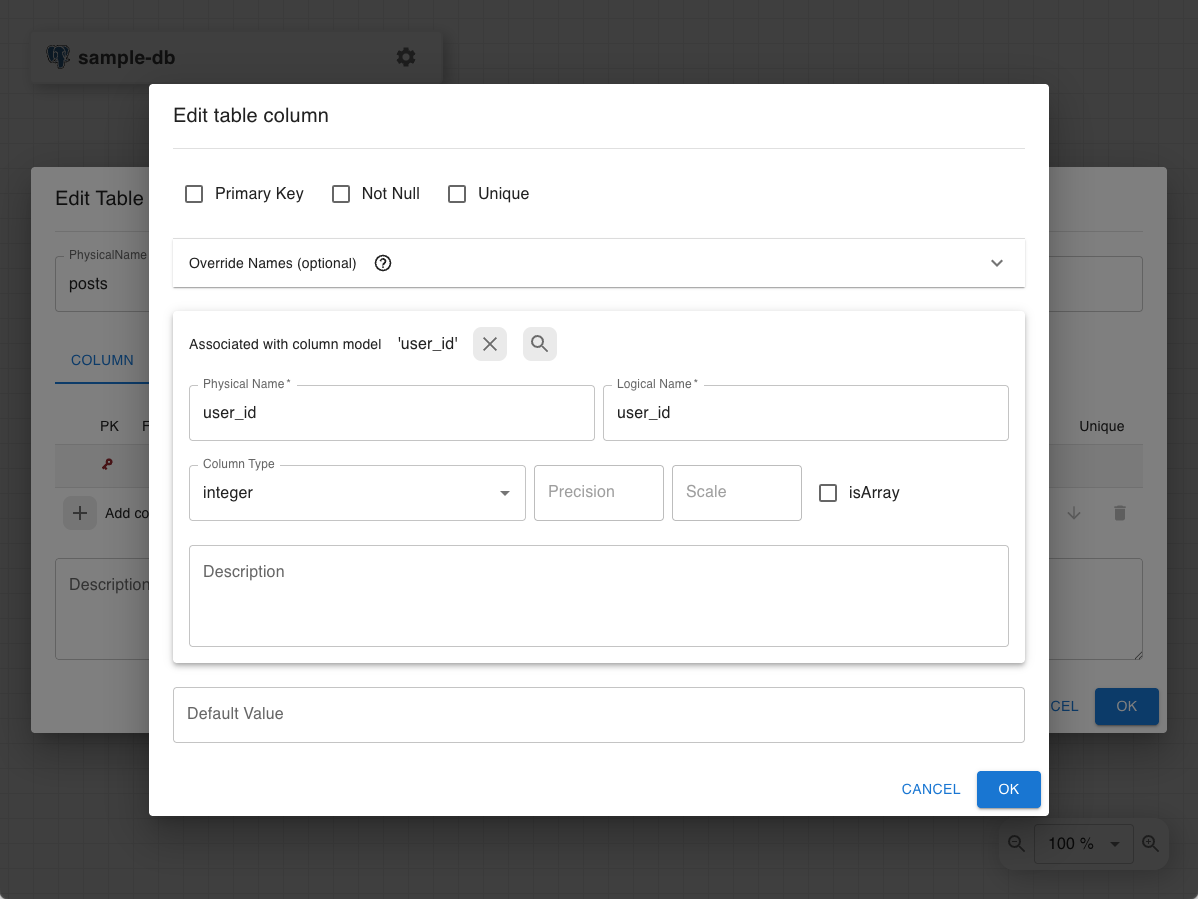Screen dimensions: 1198x899
Task: Move column down with arrow icon
Action: [1073, 513]
